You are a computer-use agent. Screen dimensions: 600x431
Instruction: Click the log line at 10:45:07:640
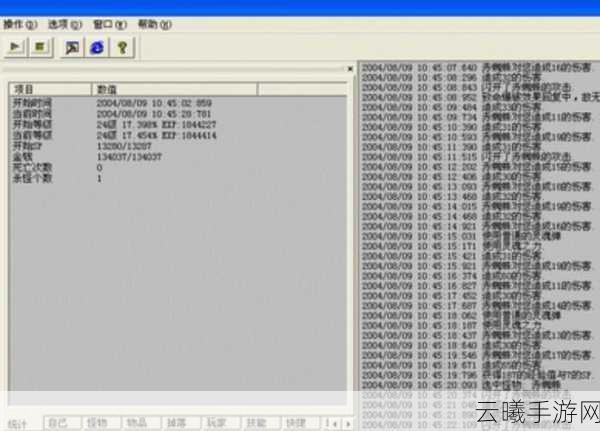pos(477,68)
